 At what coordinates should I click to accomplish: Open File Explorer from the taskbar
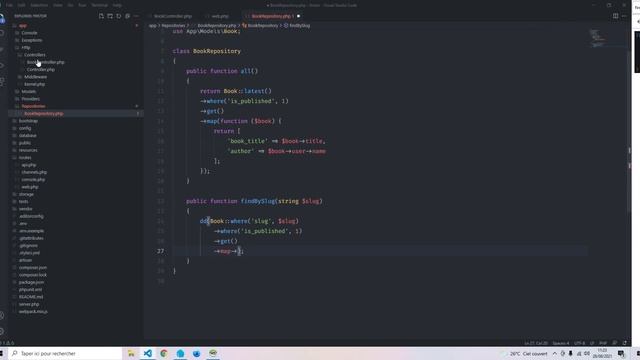pyautogui.click(x=131, y=353)
